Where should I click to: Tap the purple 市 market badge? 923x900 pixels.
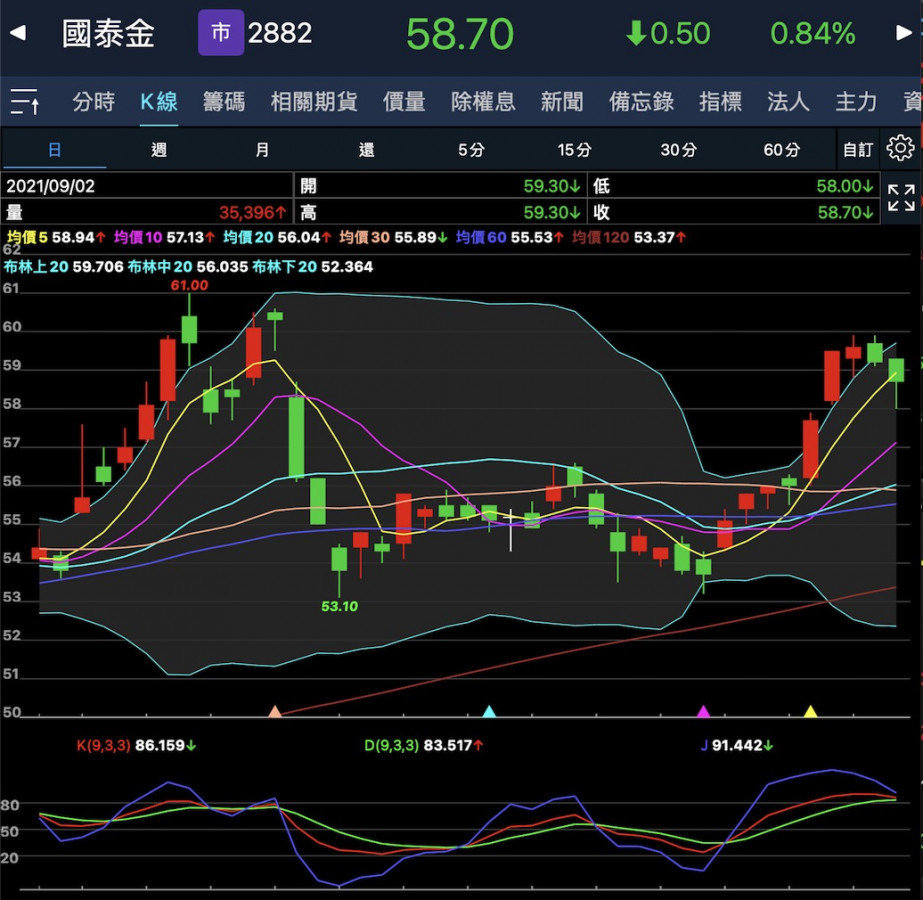[220, 33]
